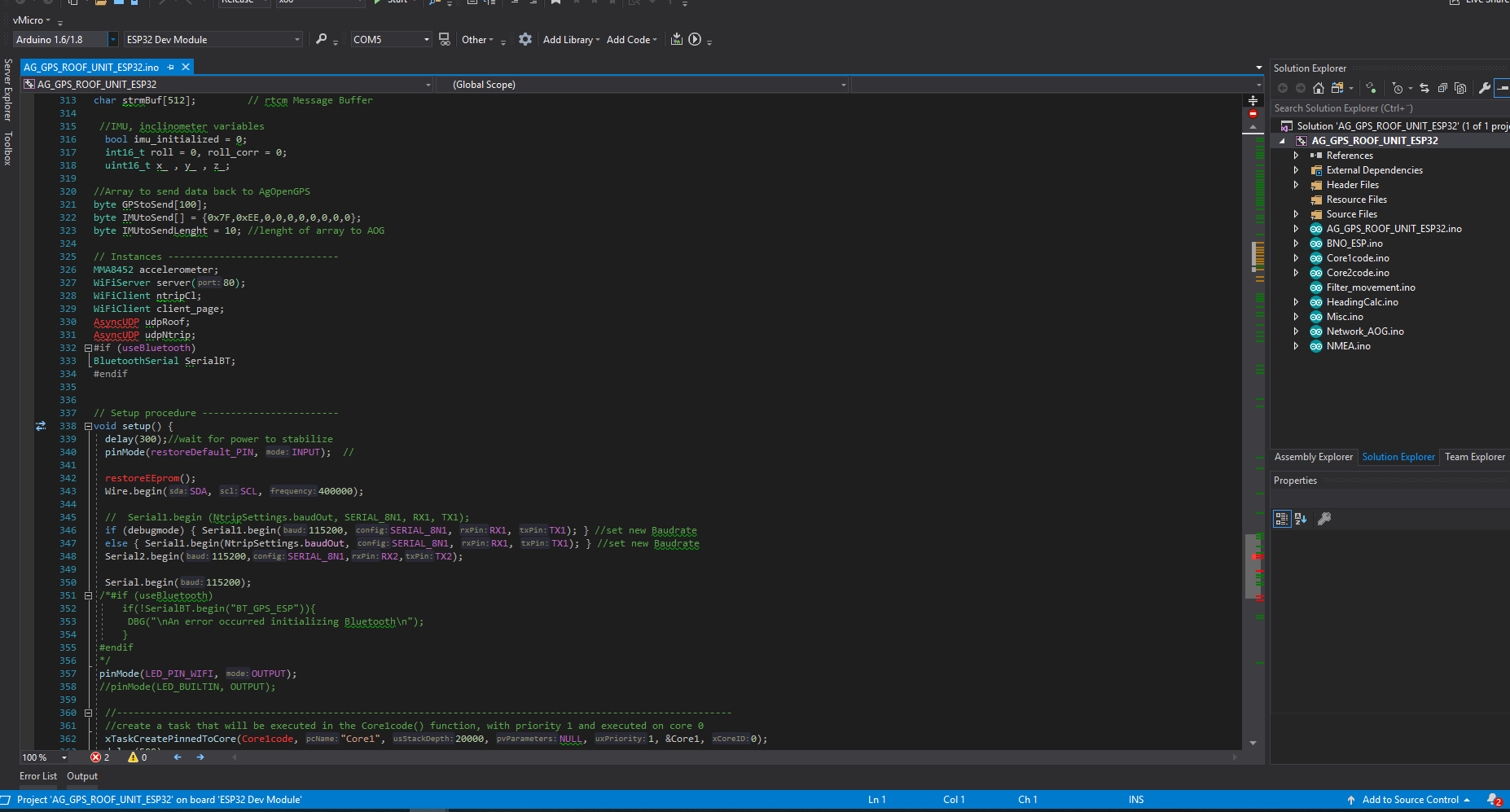Open the Server Explorer side tab

(x=8, y=90)
